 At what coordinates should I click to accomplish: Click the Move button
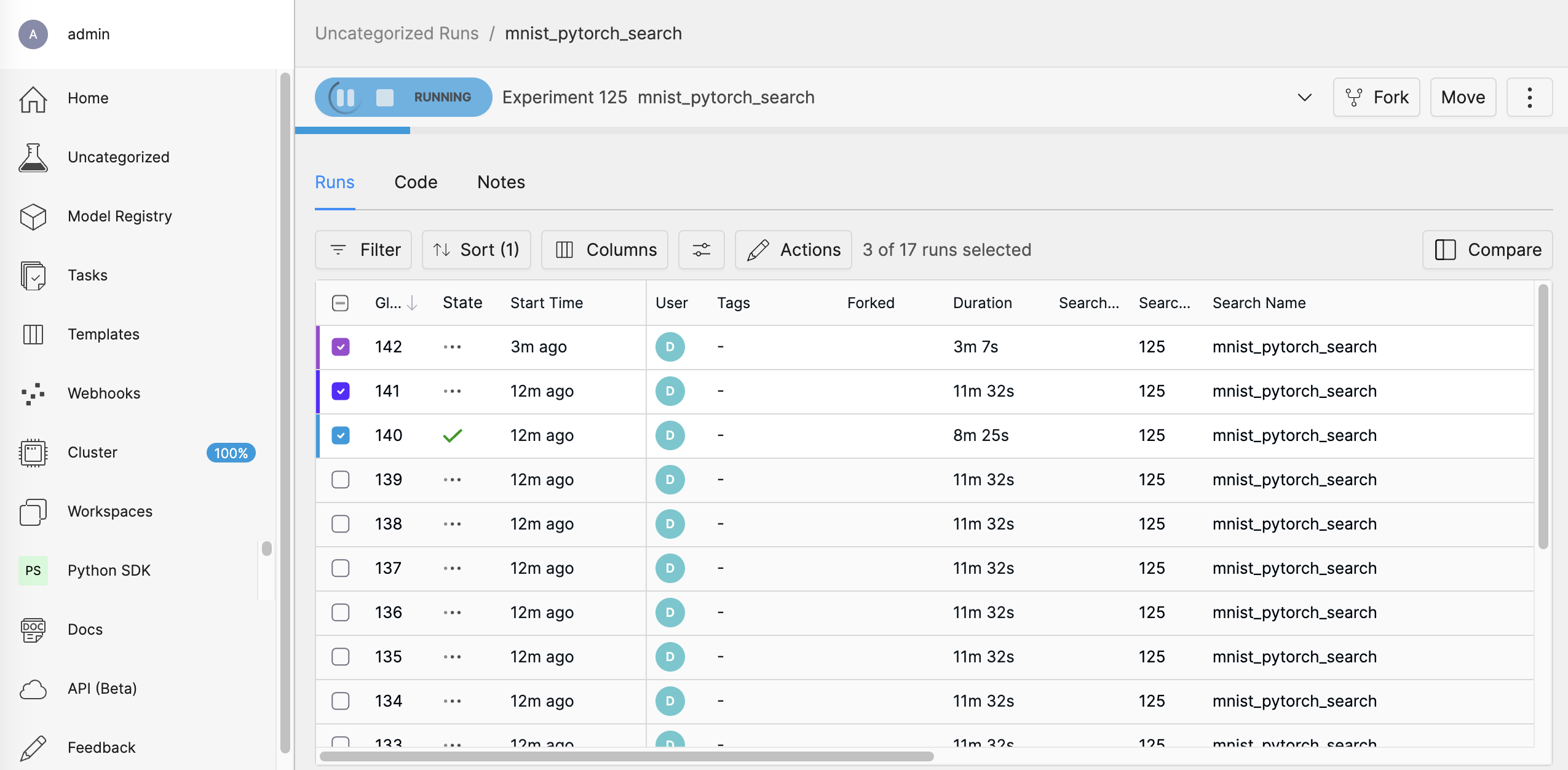coord(1463,97)
